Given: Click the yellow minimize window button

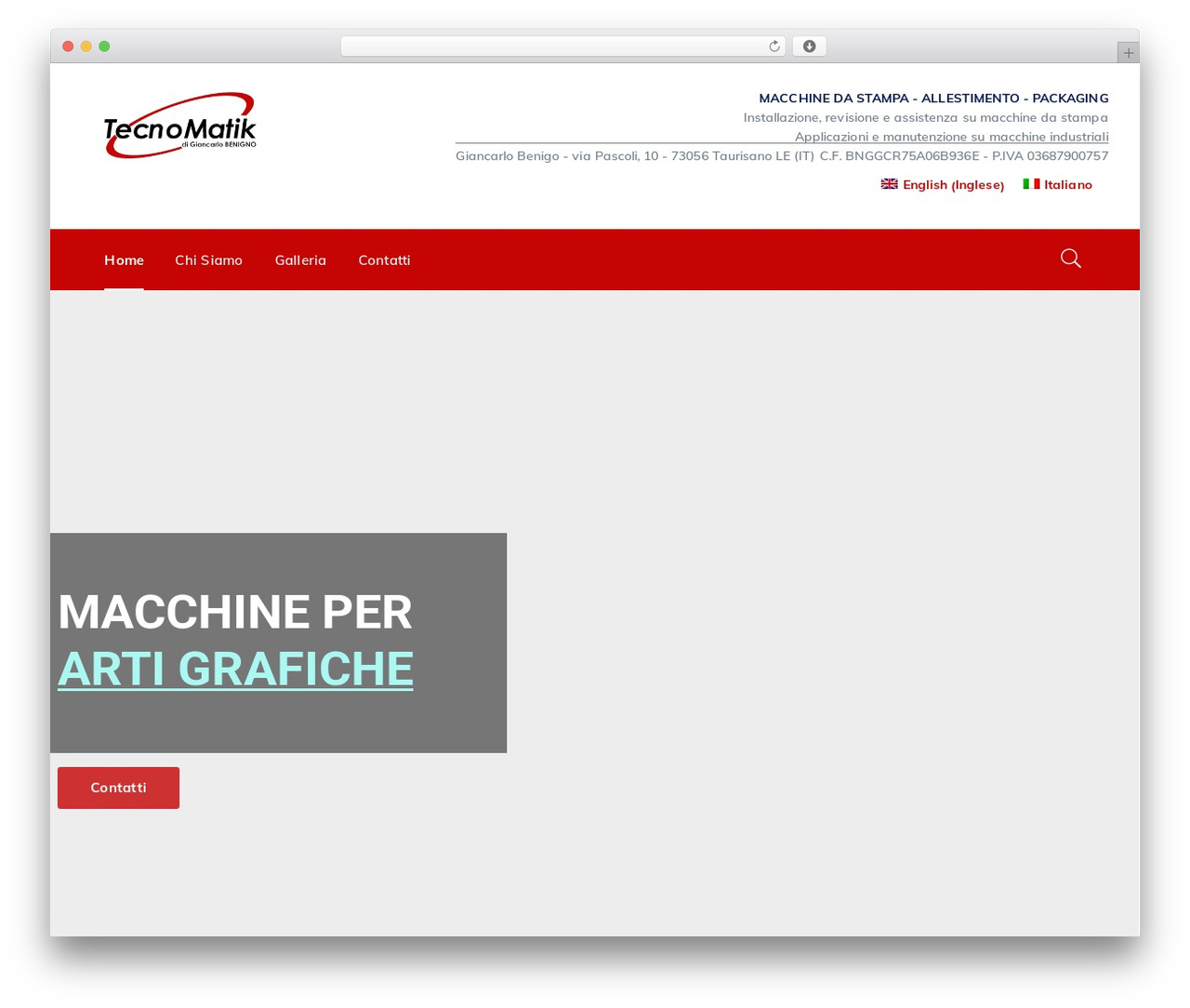Looking at the screenshot, I should (x=86, y=46).
